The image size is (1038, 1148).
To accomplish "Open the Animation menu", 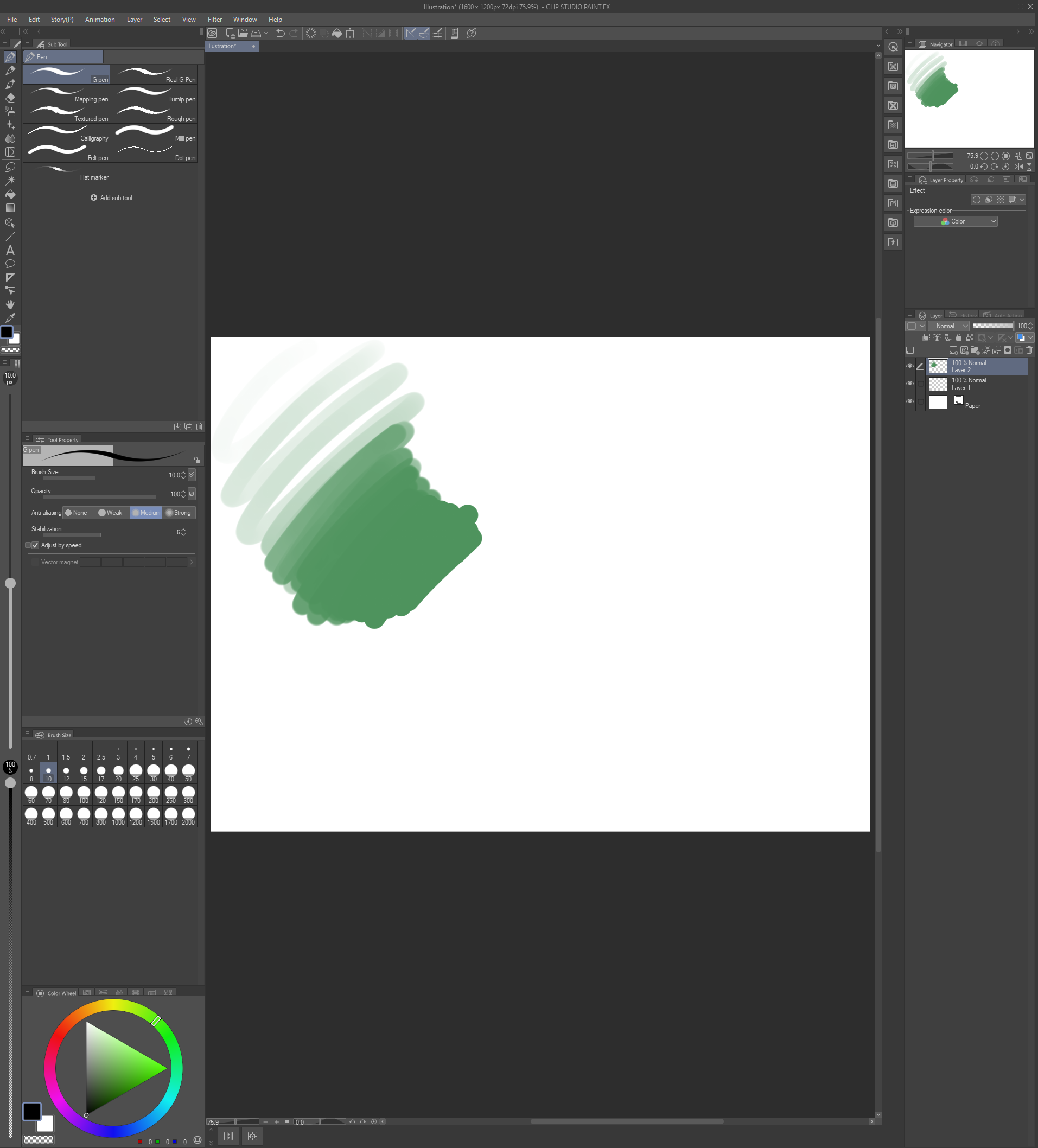I will (x=100, y=20).
